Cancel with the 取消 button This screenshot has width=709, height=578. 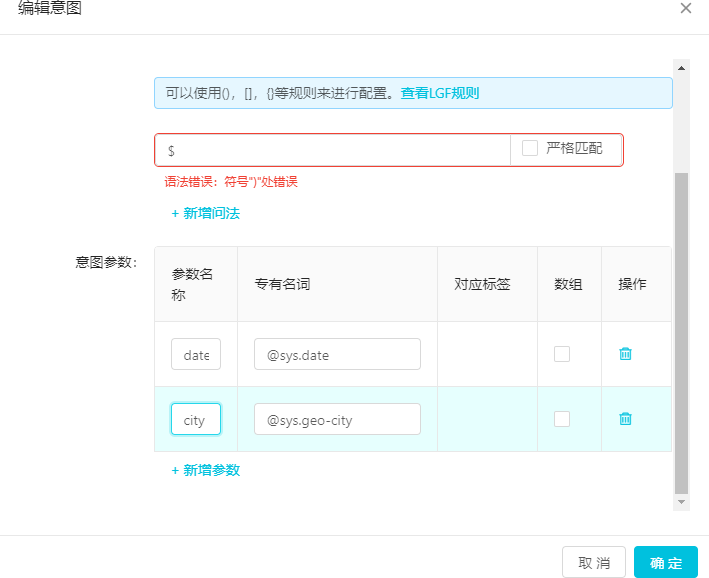(594, 562)
